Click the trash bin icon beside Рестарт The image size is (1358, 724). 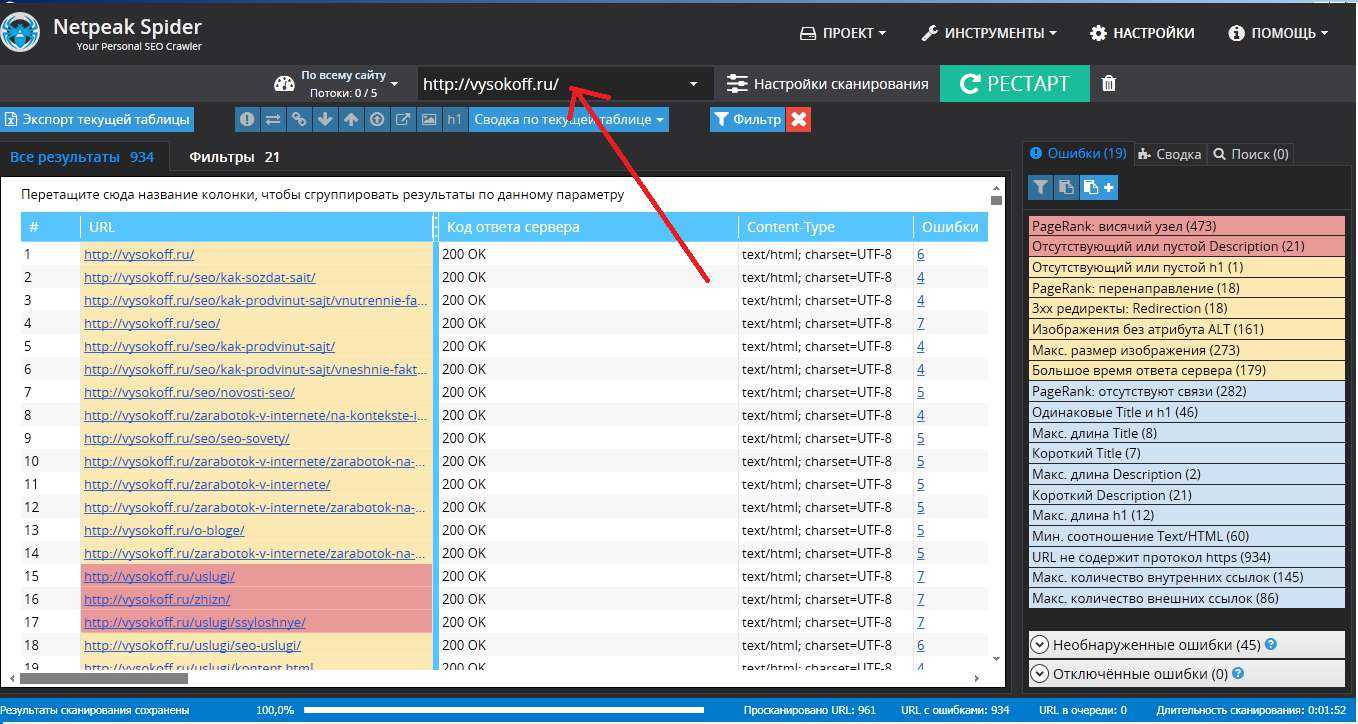click(x=1108, y=84)
